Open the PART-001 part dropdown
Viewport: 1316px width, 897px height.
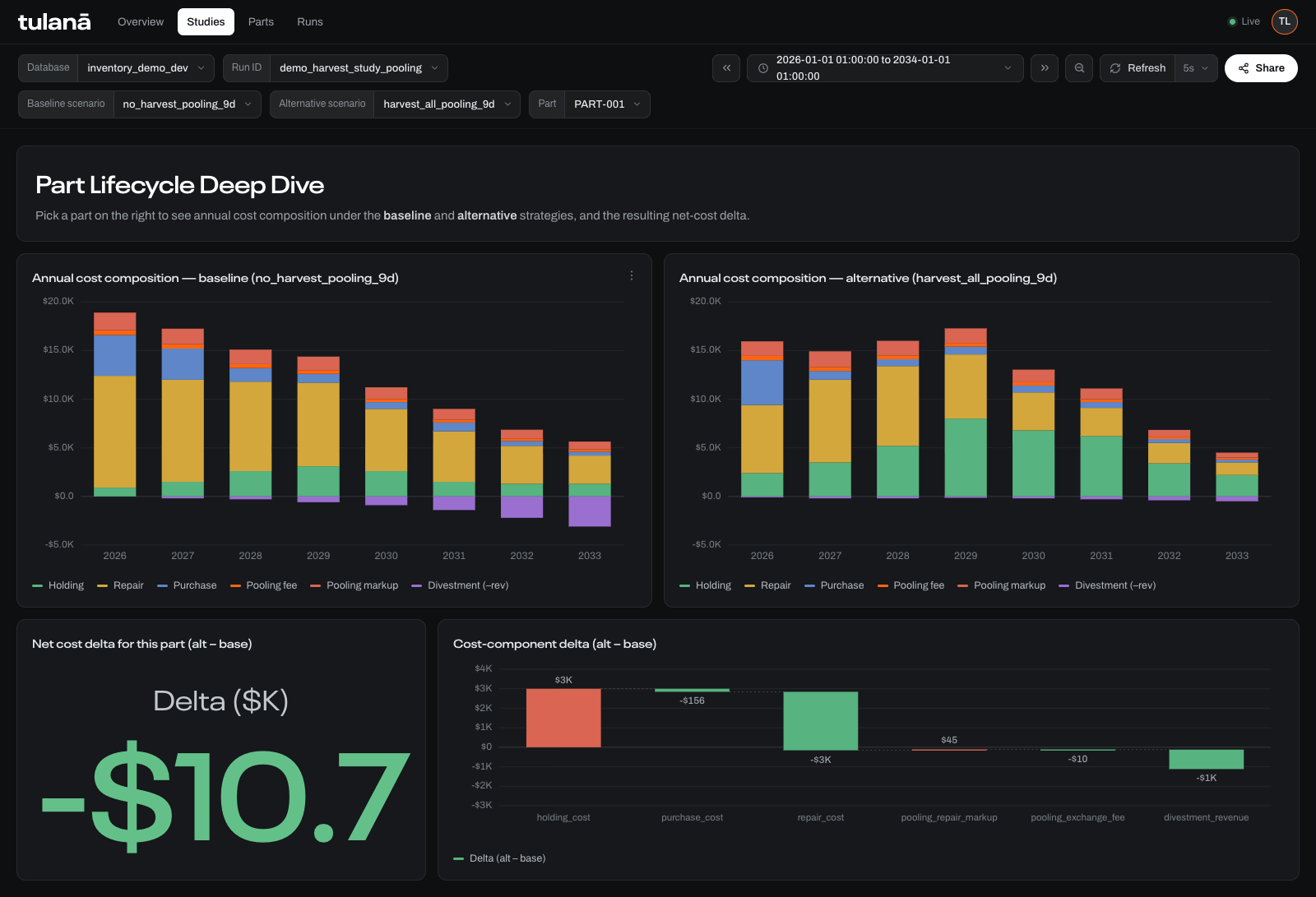590,104
